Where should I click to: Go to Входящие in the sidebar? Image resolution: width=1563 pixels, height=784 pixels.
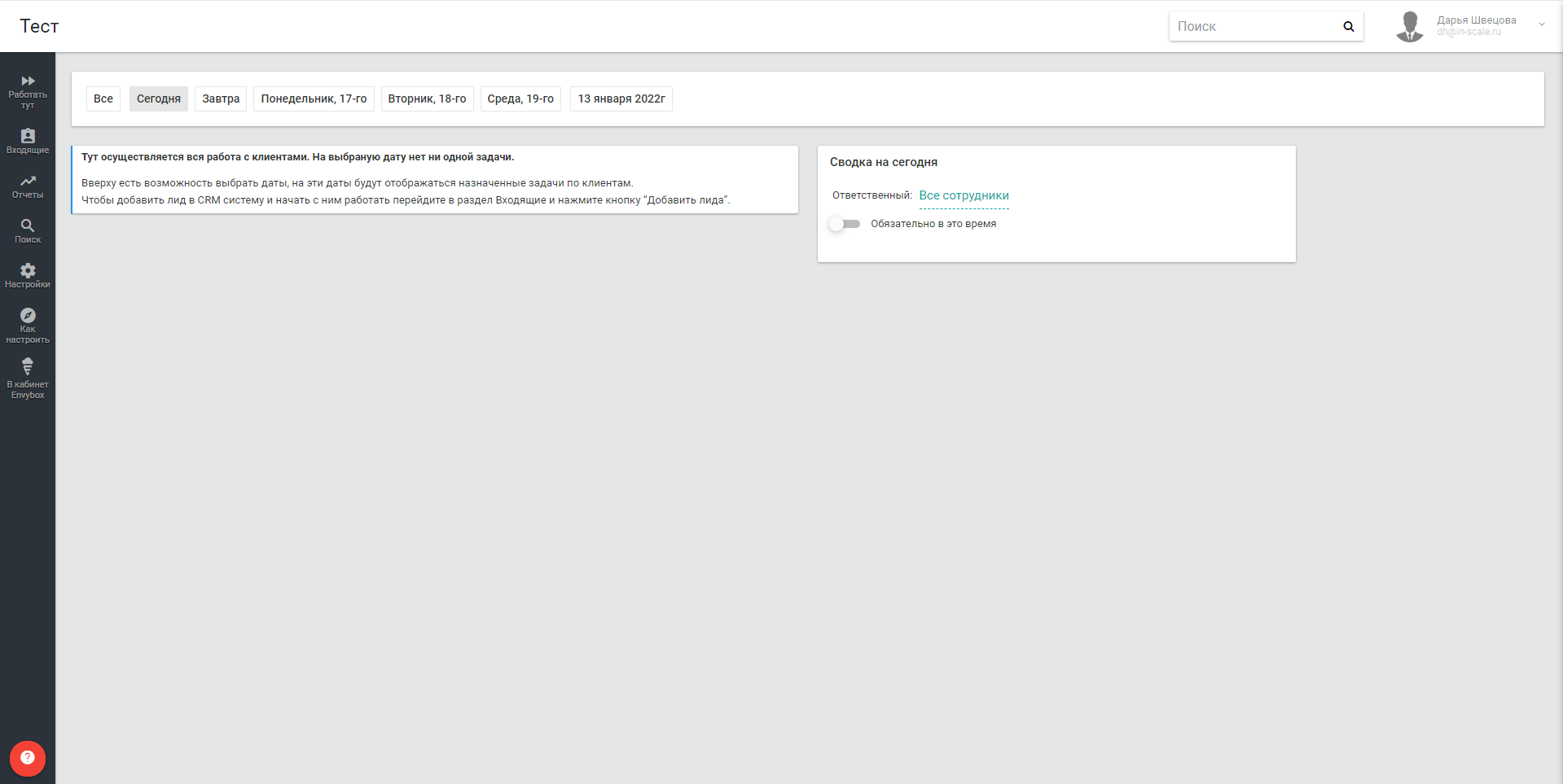tap(28, 142)
